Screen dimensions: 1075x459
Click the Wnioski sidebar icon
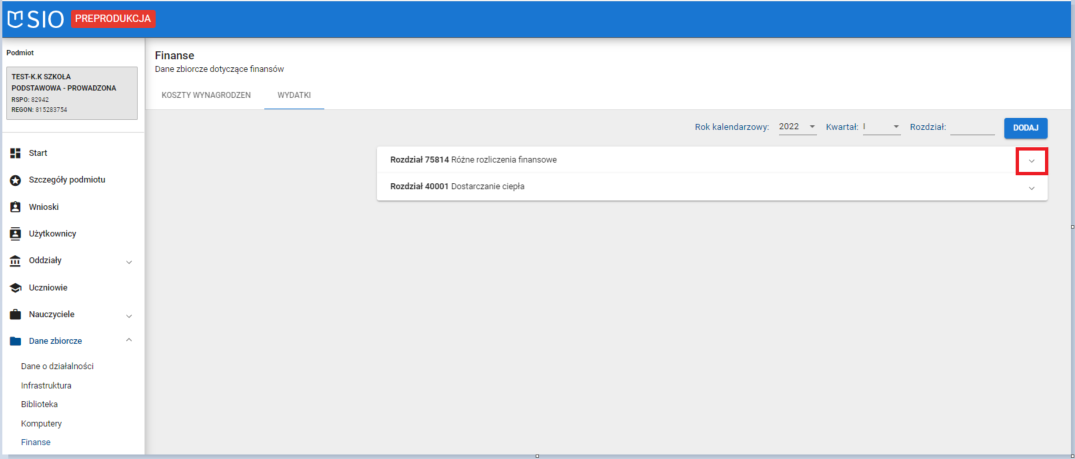[15, 207]
